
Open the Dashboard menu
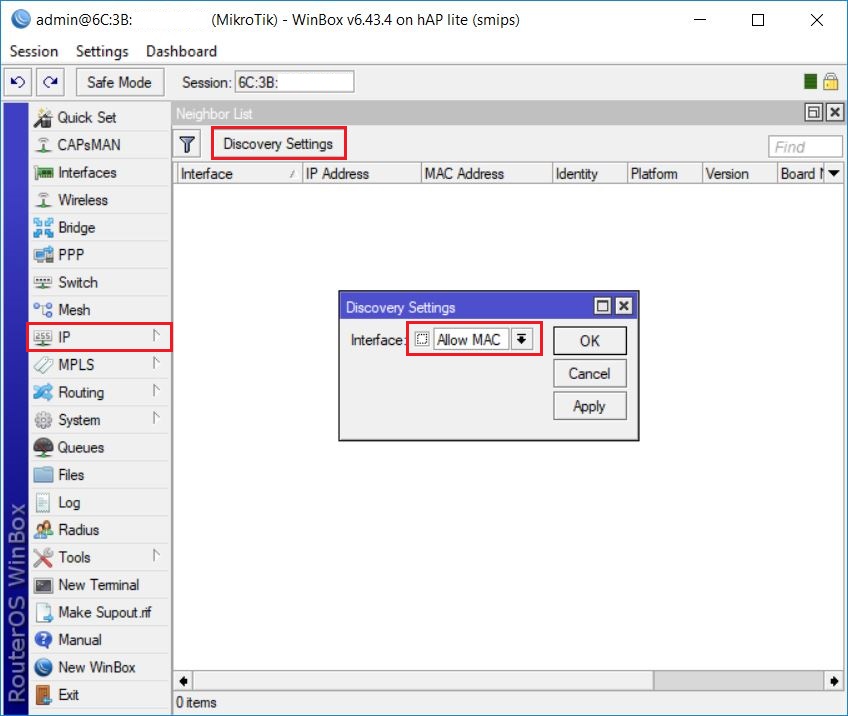pyautogui.click(x=181, y=51)
